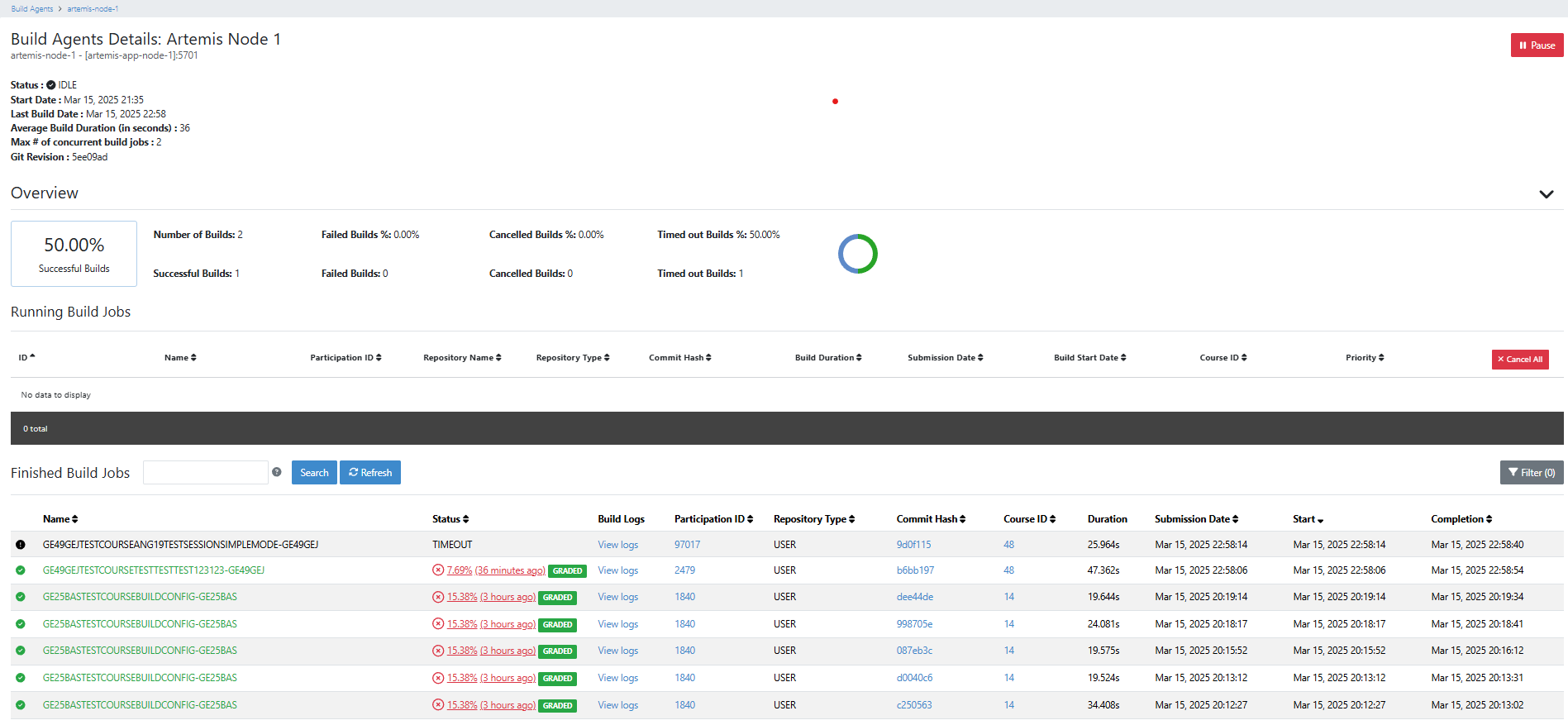Open commit hash 9d0f115
The width and height of the screenshot is (1568, 725).
(x=913, y=545)
